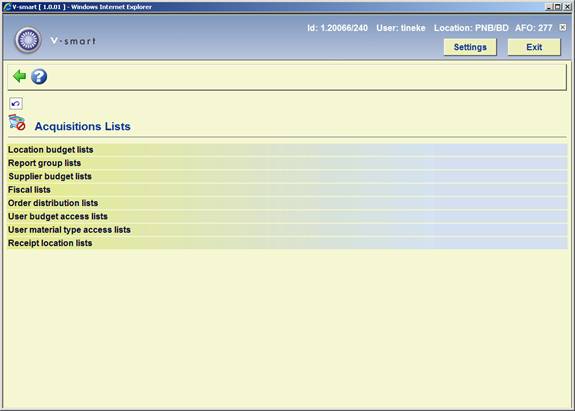Open Receipt location lists
Screen dimensions: 575x411
[x=288, y=243]
